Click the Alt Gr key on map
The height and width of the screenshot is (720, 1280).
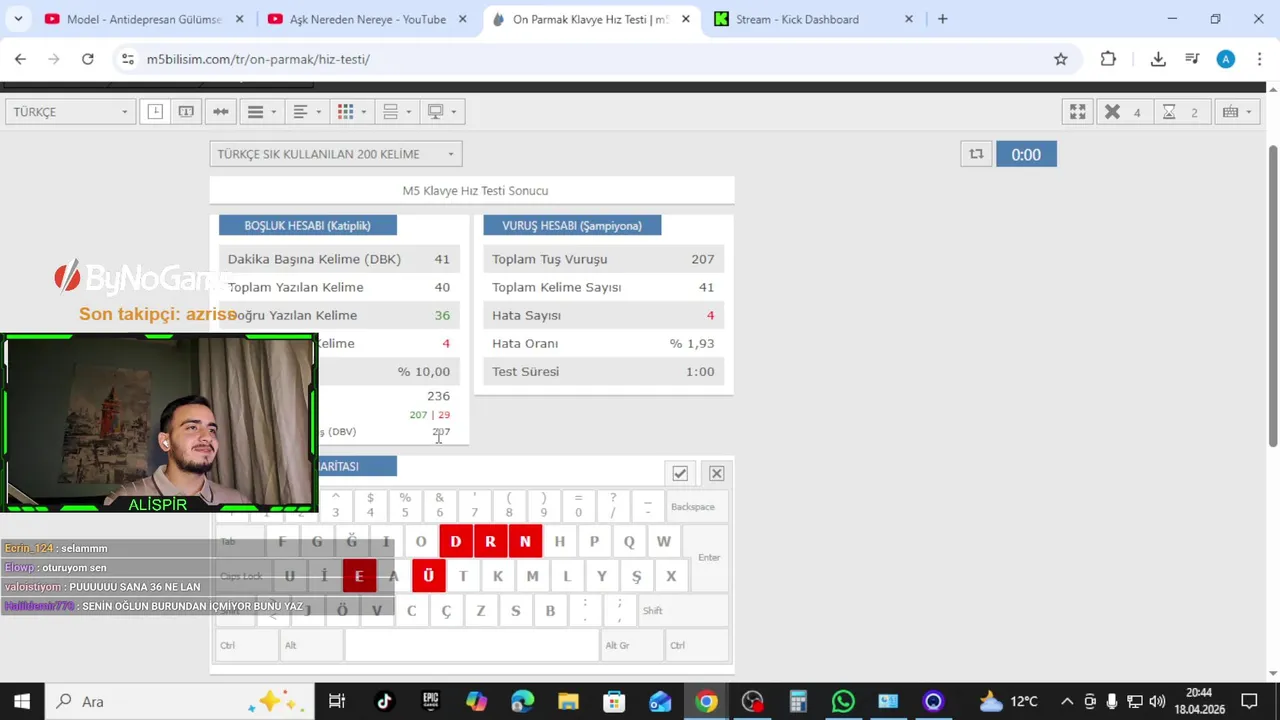click(631, 645)
